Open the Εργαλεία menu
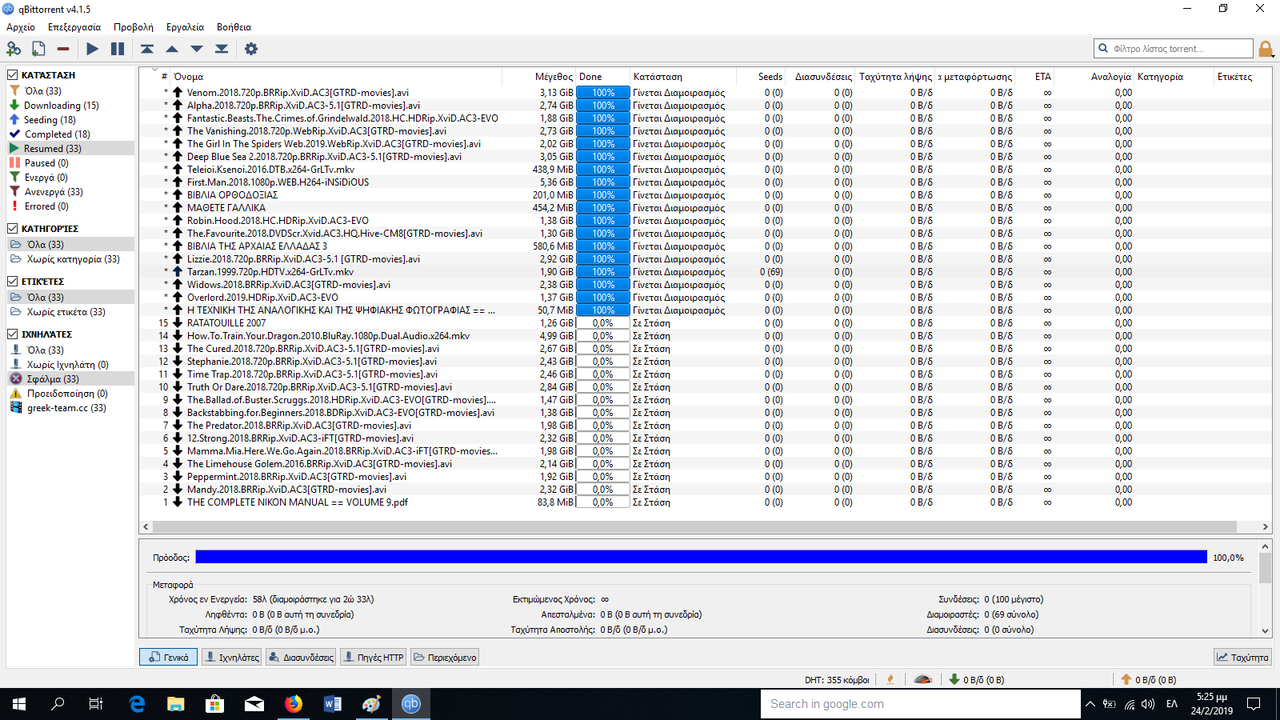This screenshot has height=720, width=1280. point(185,27)
